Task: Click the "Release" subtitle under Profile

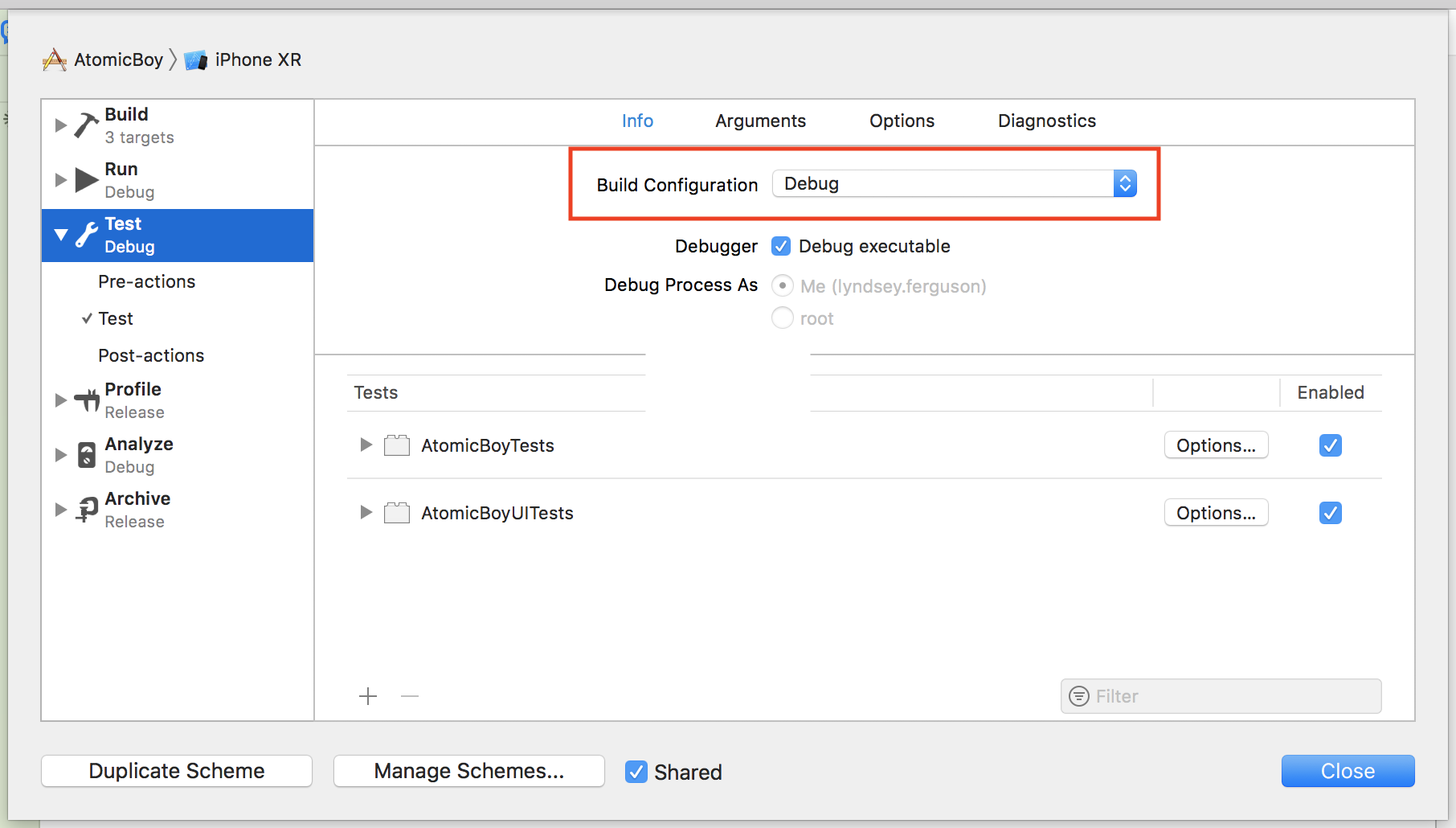Action: point(134,412)
